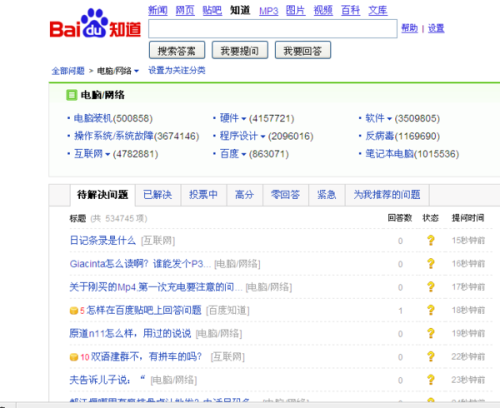Select the 紧急 tab

pos(327,195)
